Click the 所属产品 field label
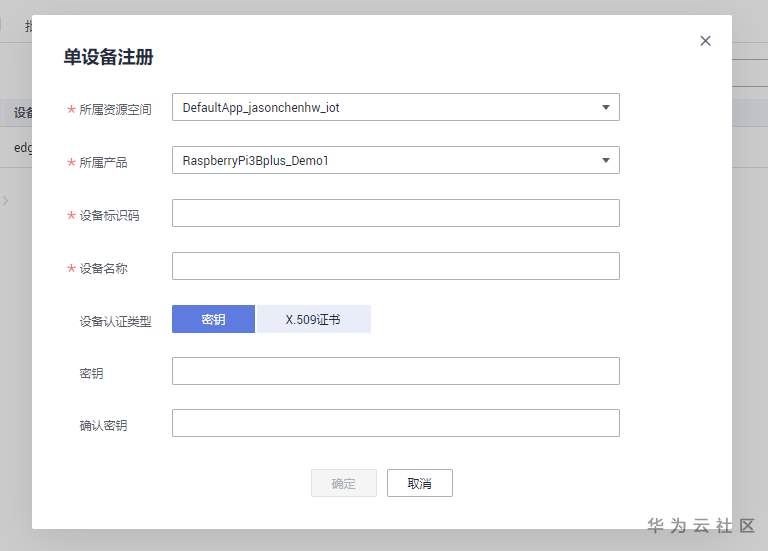Viewport: 768px width, 551px height. [x=103, y=162]
